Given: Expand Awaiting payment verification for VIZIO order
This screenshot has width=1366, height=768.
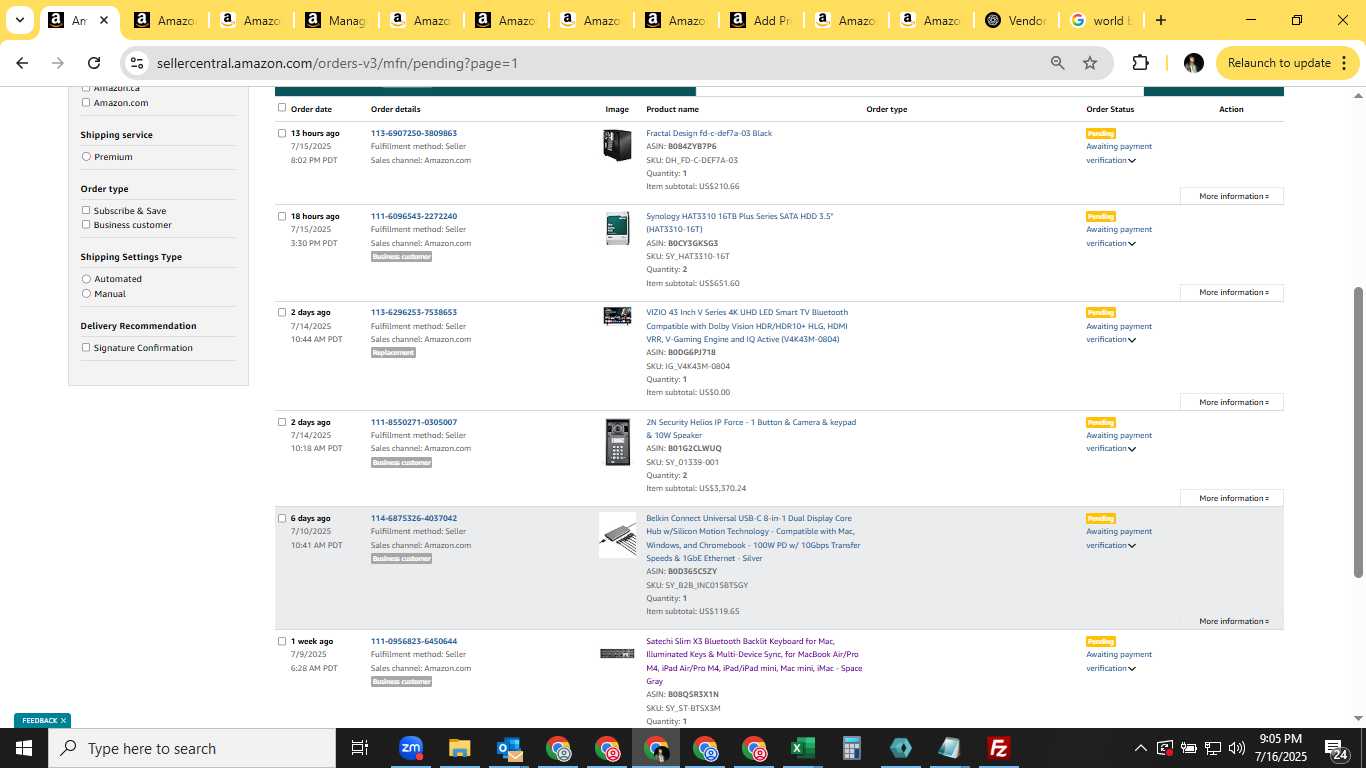Looking at the screenshot, I should [1132, 340].
